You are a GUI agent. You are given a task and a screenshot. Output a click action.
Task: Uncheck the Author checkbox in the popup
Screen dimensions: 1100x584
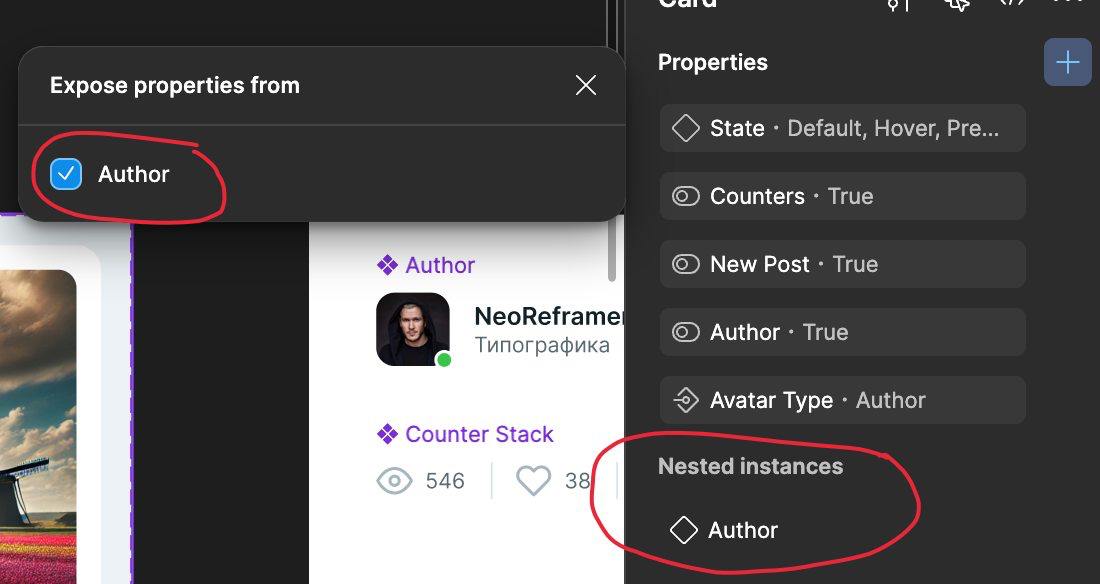(x=66, y=174)
